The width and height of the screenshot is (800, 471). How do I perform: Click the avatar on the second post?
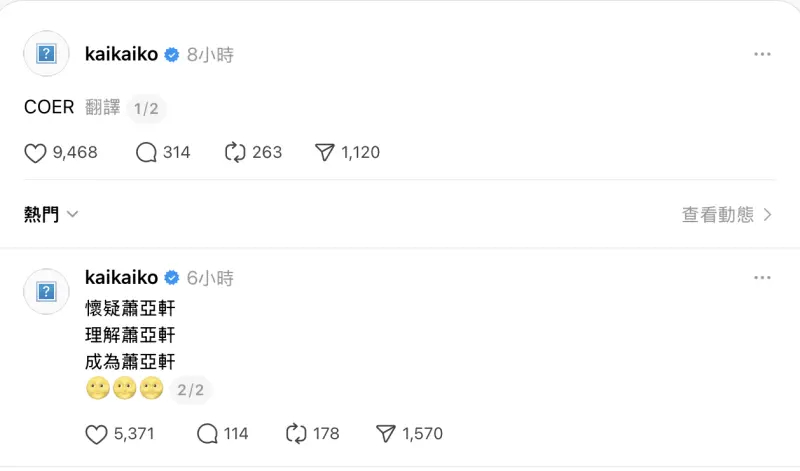tap(46, 291)
